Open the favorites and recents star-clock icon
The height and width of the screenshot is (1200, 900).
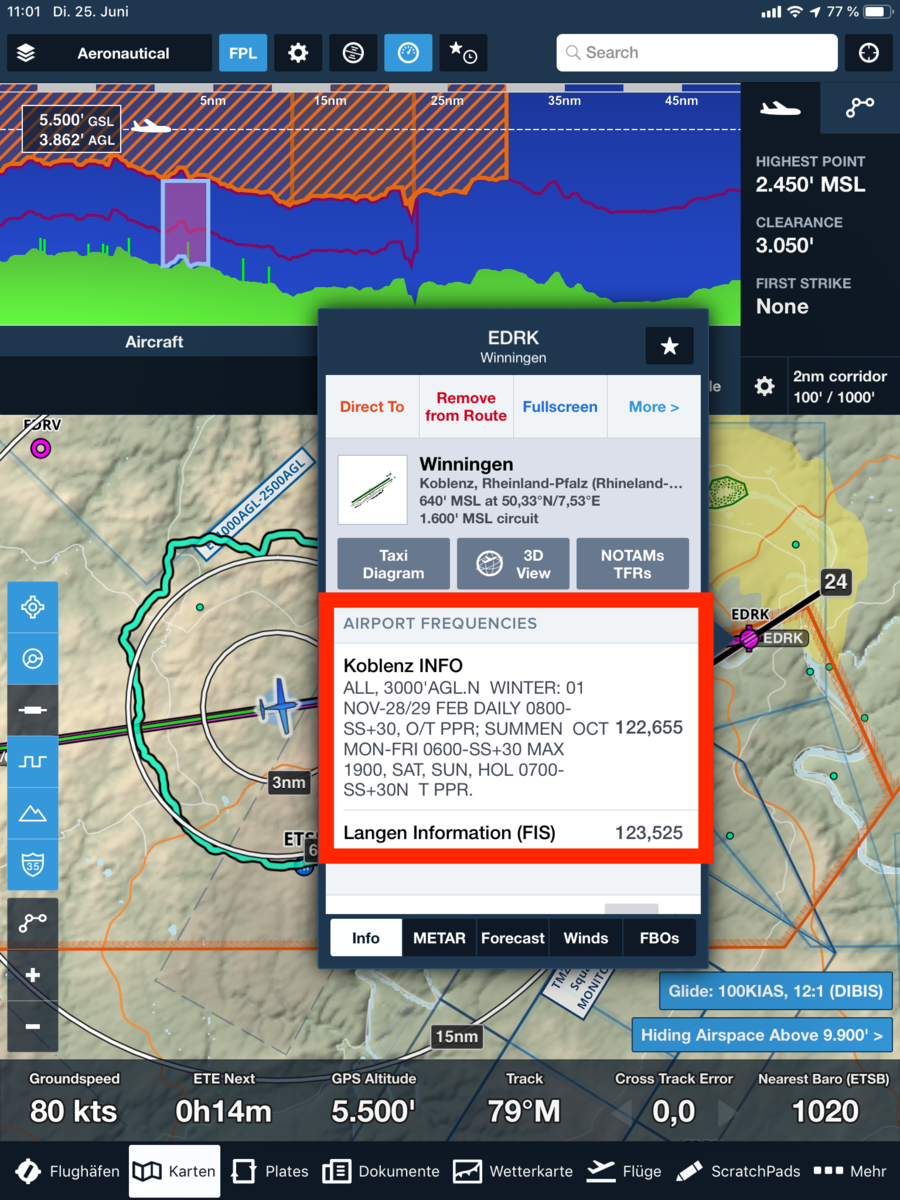(x=462, y=52)
